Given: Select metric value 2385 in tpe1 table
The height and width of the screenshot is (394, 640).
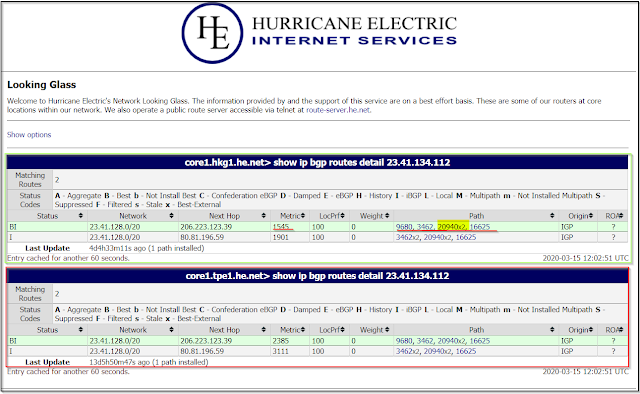Looking at the screenshot, I should coord(281,341).
